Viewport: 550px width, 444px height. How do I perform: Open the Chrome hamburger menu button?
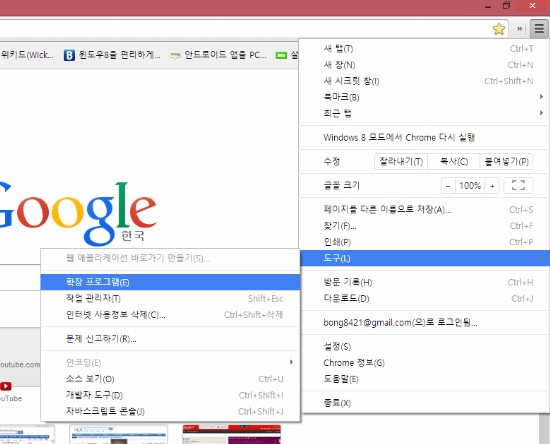pyautogui.click(x=539, y=28)
